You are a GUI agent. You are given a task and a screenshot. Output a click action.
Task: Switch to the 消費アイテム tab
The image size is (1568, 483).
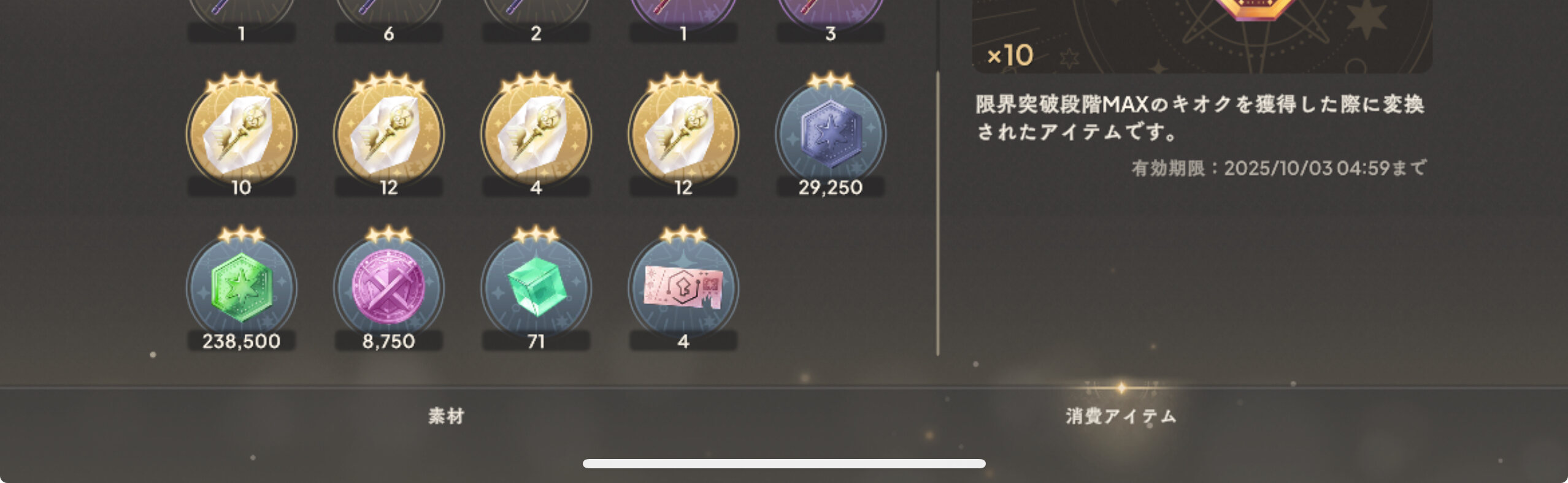pos(1121,416)
